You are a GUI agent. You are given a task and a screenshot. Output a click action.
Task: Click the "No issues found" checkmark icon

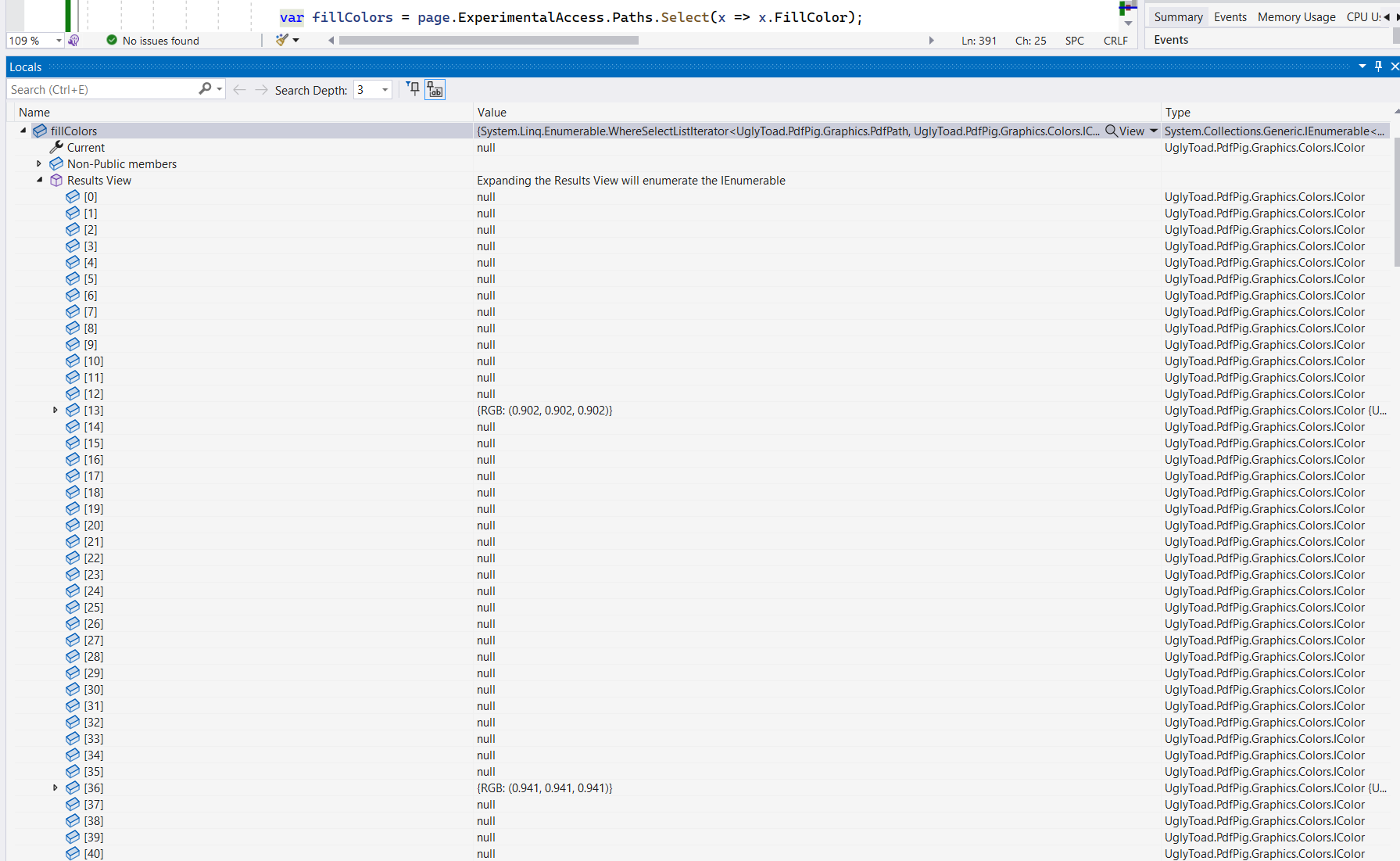pyautogui.click(x=110, y=40)
